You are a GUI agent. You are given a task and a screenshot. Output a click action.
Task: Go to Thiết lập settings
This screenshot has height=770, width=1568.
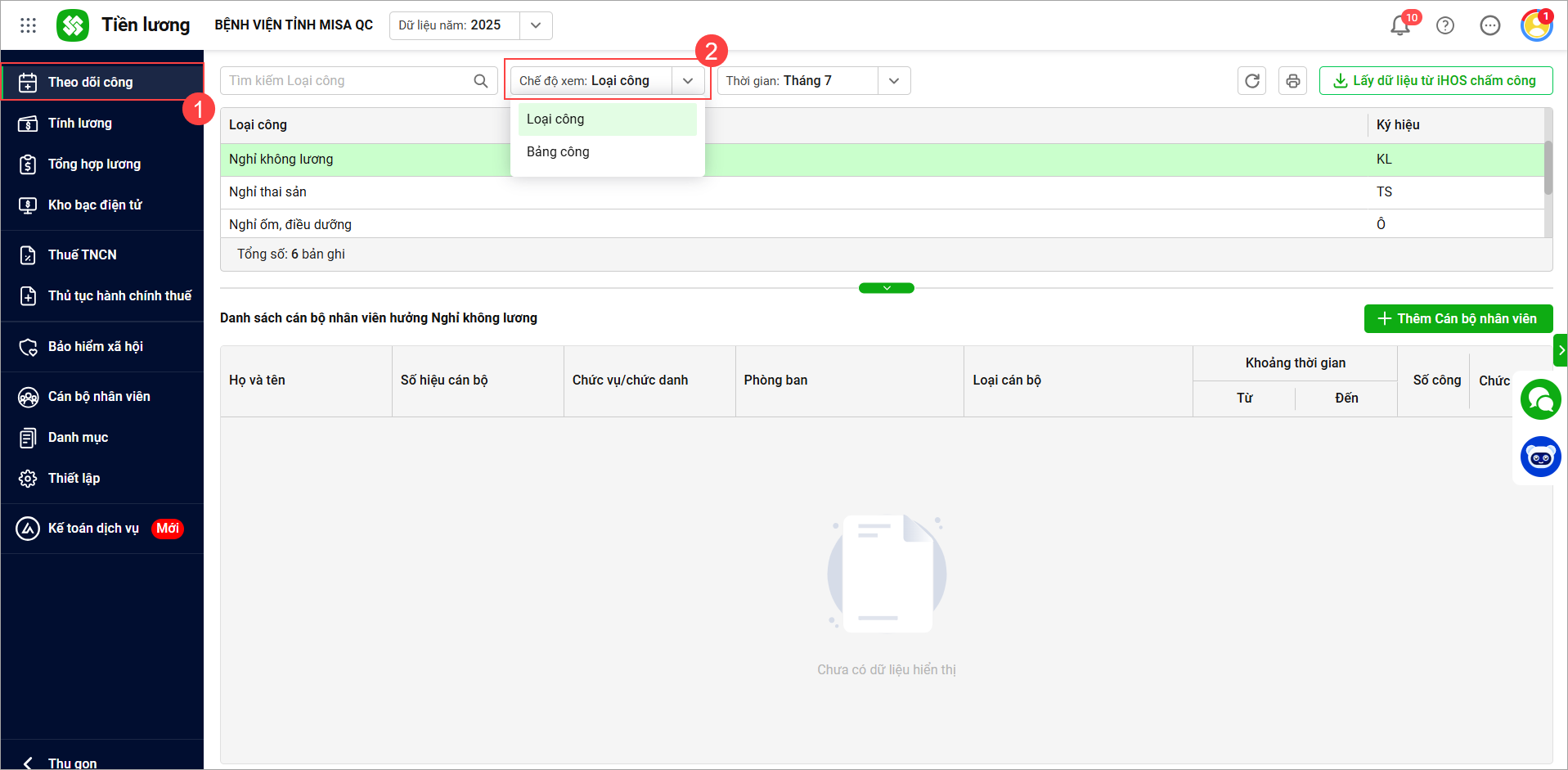pos(102,478)
